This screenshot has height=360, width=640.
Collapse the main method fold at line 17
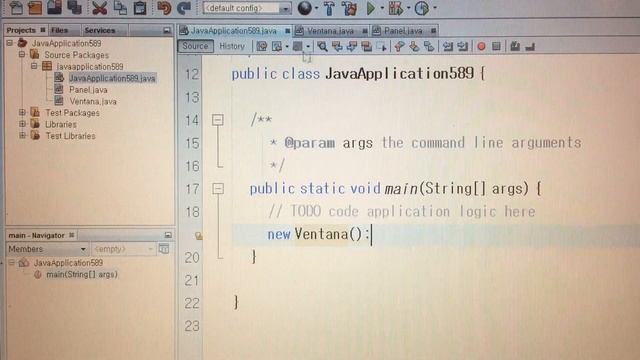coord(218,189)
